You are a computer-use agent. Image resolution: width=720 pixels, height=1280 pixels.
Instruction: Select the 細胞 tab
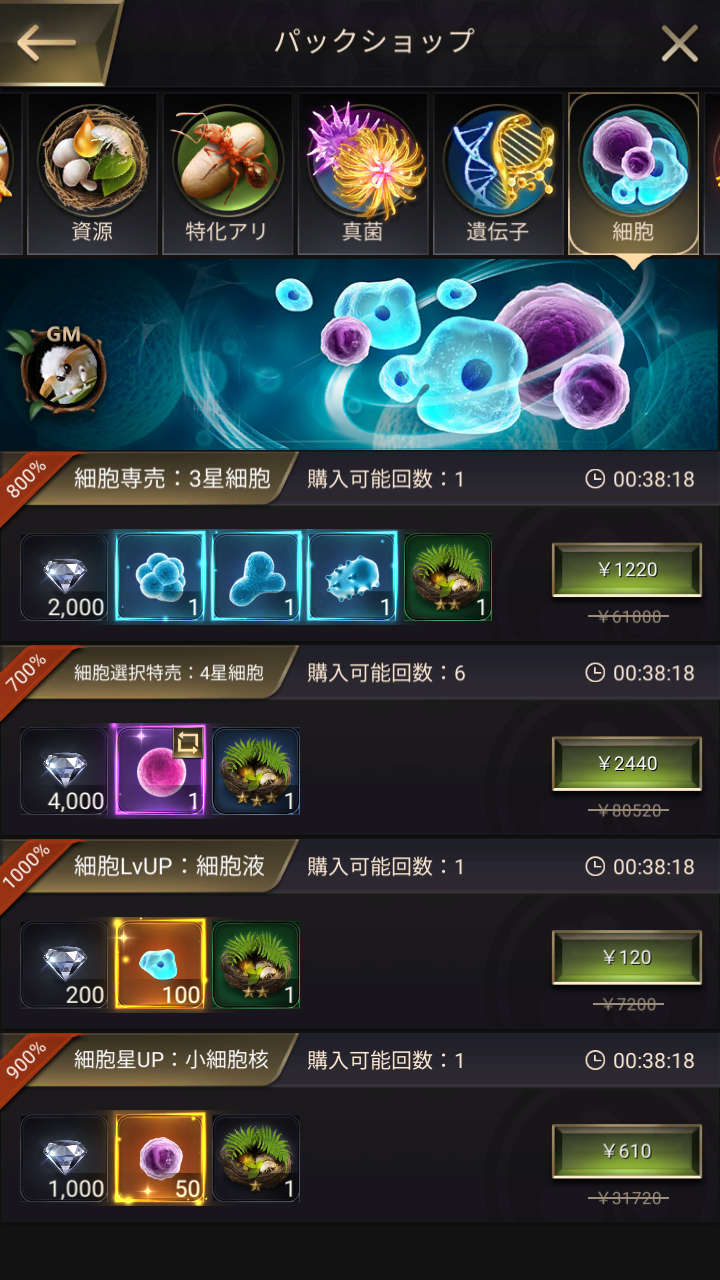coord(633,175)
